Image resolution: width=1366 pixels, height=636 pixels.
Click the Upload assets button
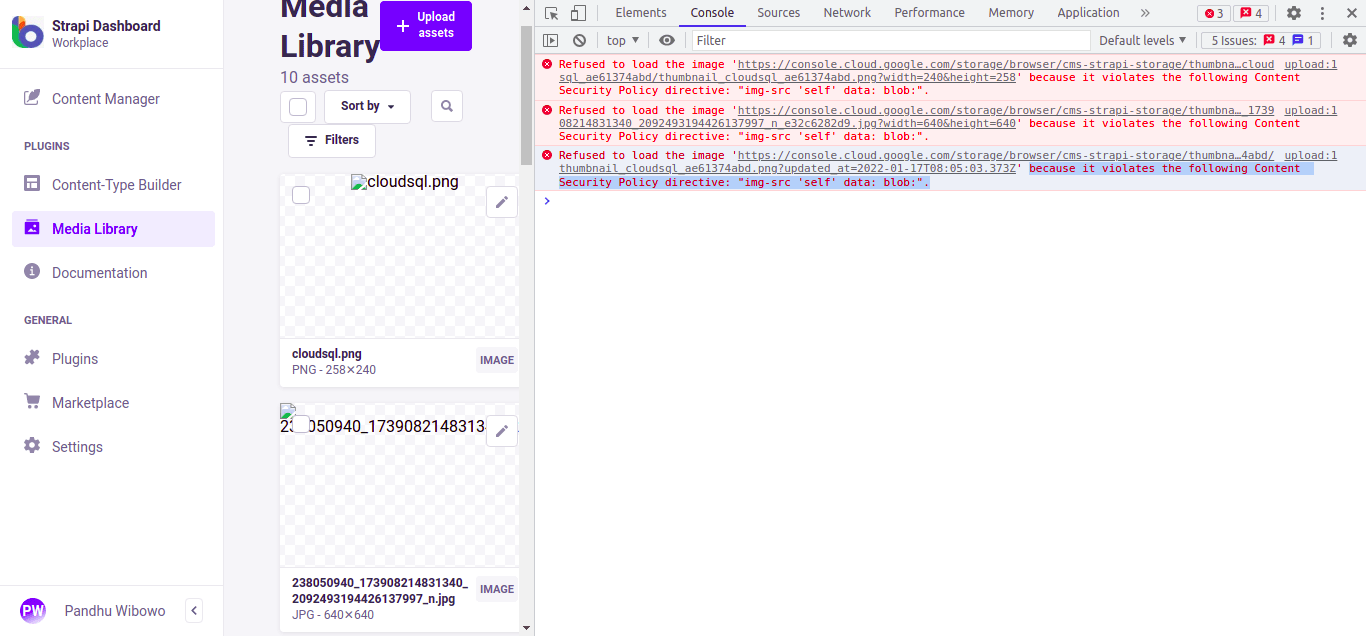click(x=425, y=25)
